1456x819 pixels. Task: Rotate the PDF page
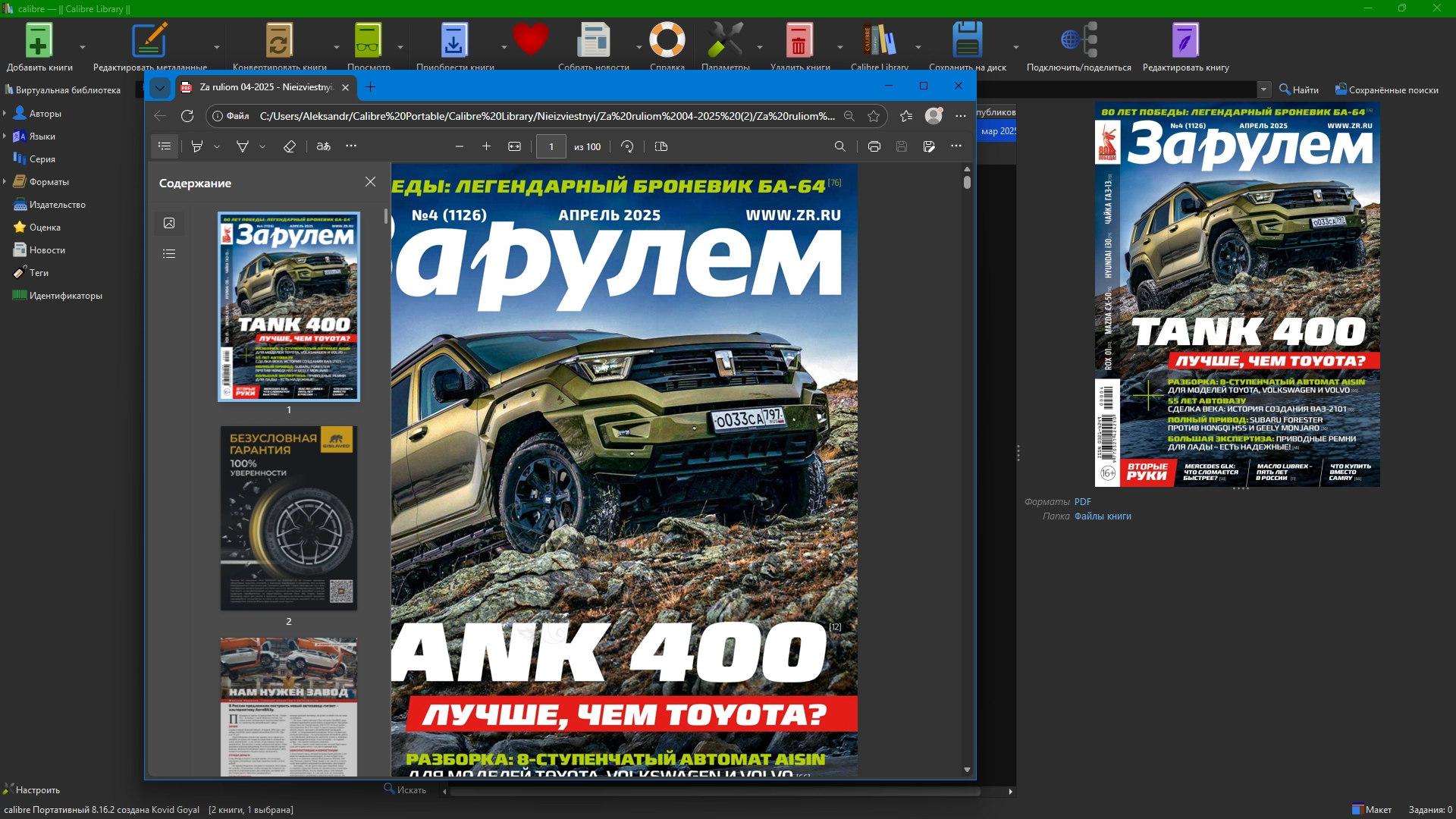[x=627, y=146]
